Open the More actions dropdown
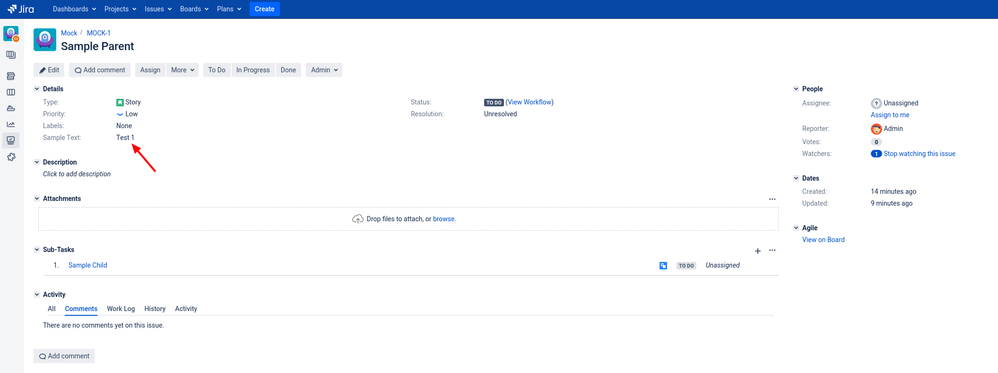 point(183,70)
